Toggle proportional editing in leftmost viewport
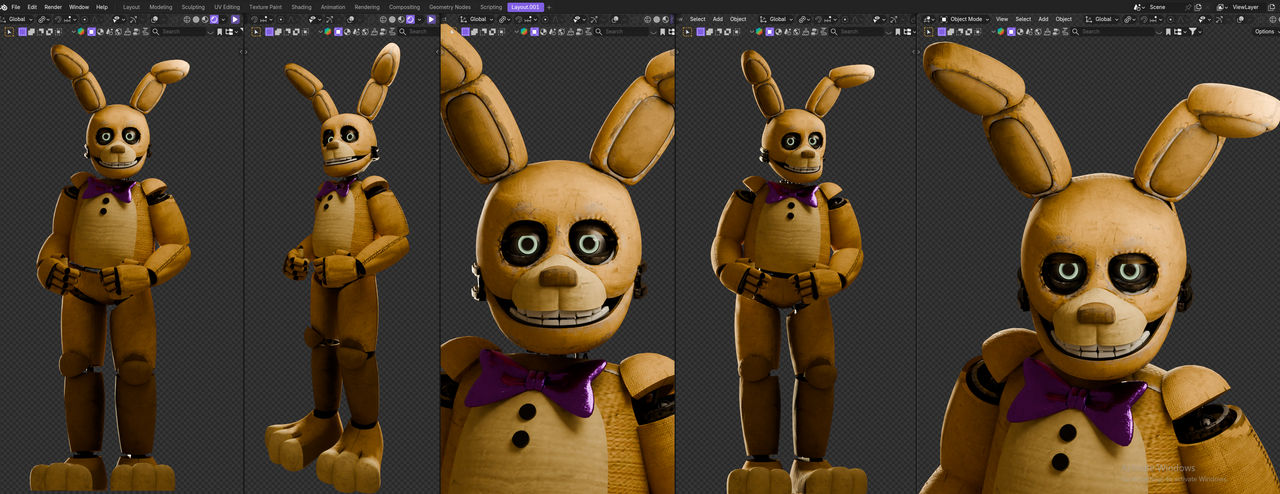The width and height of the screenshot is (1280, 494). click(x=84, y=19)
